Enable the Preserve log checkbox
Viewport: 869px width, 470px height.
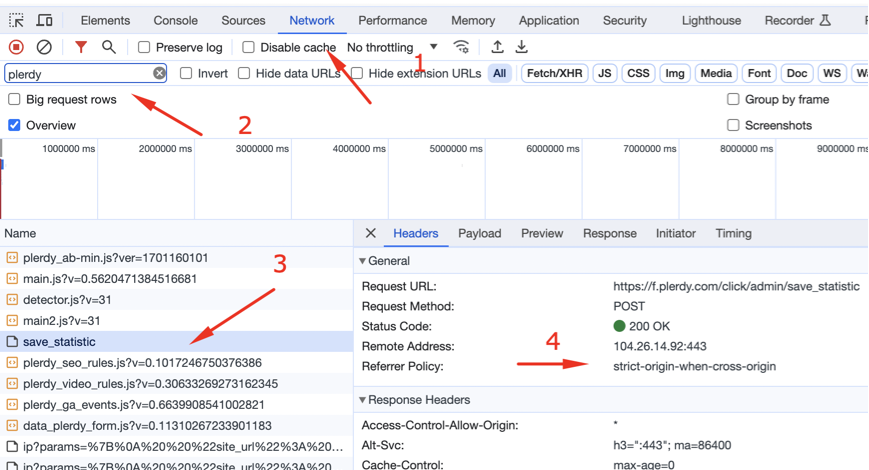[144, 47]
